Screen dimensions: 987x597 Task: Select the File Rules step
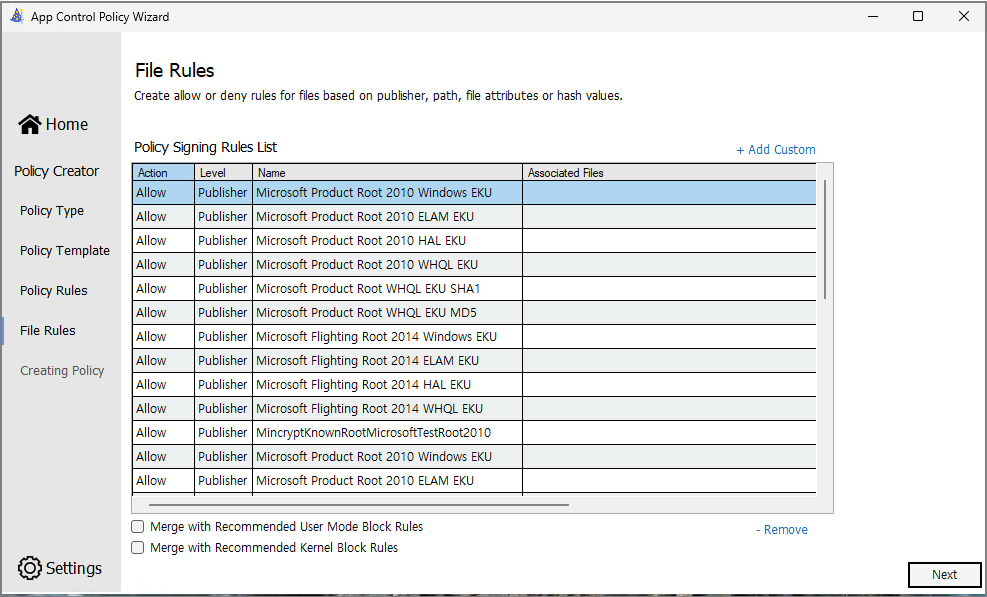[x=48, y=331]
